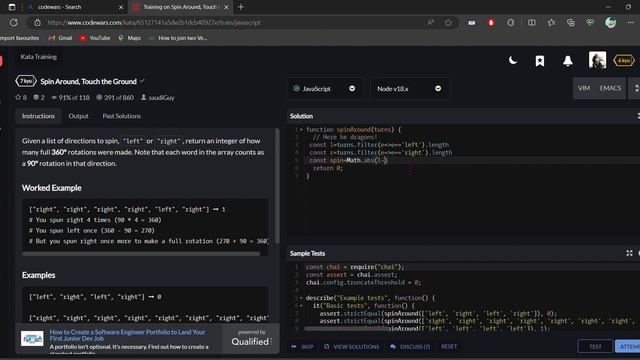Switch to the Past Solutions tab
The height and width of the screenshot is (360, 640).
pyautogui.click(x=121, y=116)
